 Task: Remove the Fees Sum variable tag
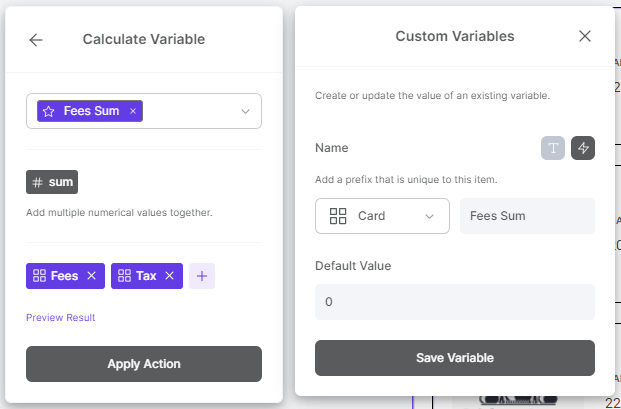click(x=133, y=111)
